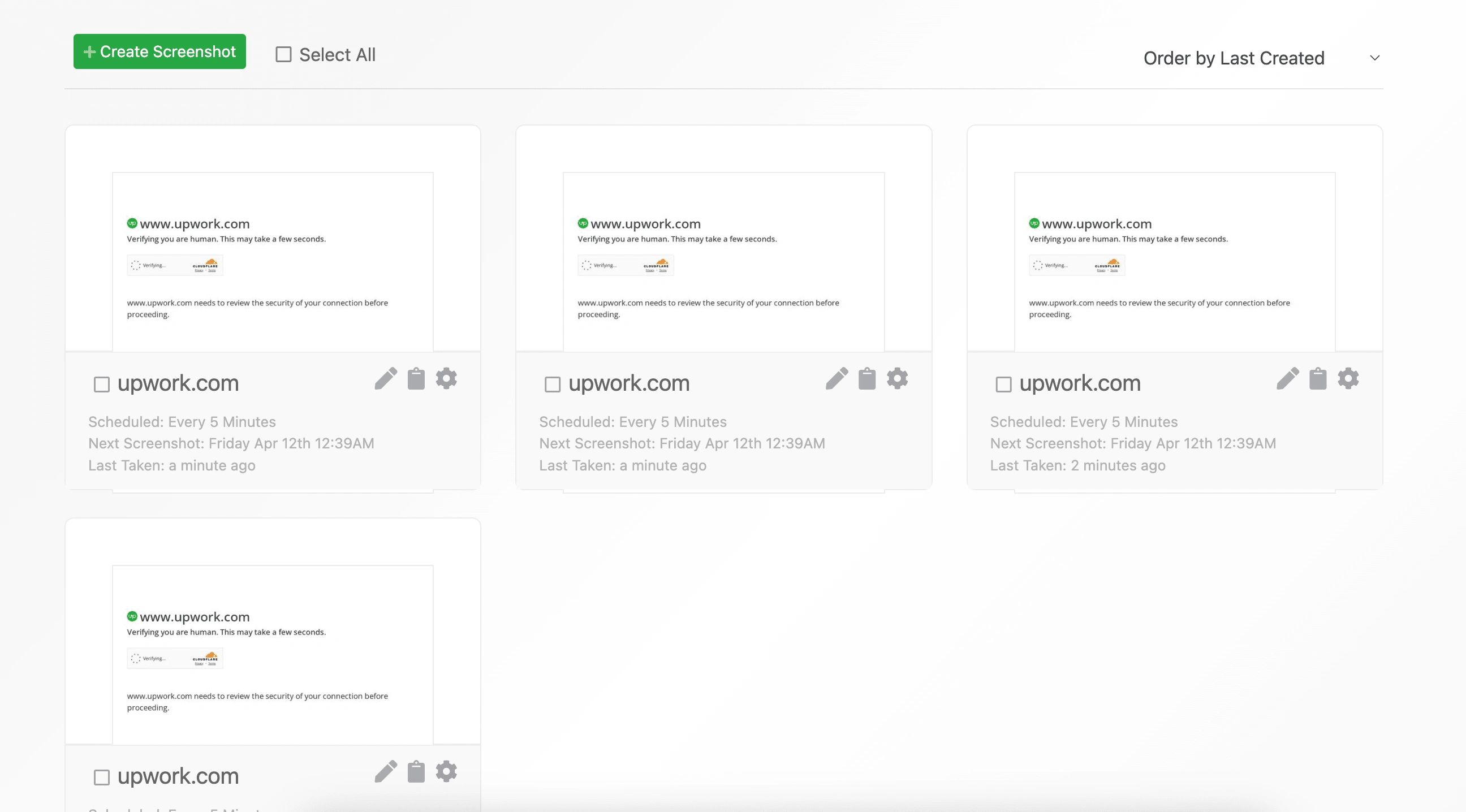The image size is (1466, 812).
Task: Click second card's upwork.com screenshot thumbnail
Action: 723,262
